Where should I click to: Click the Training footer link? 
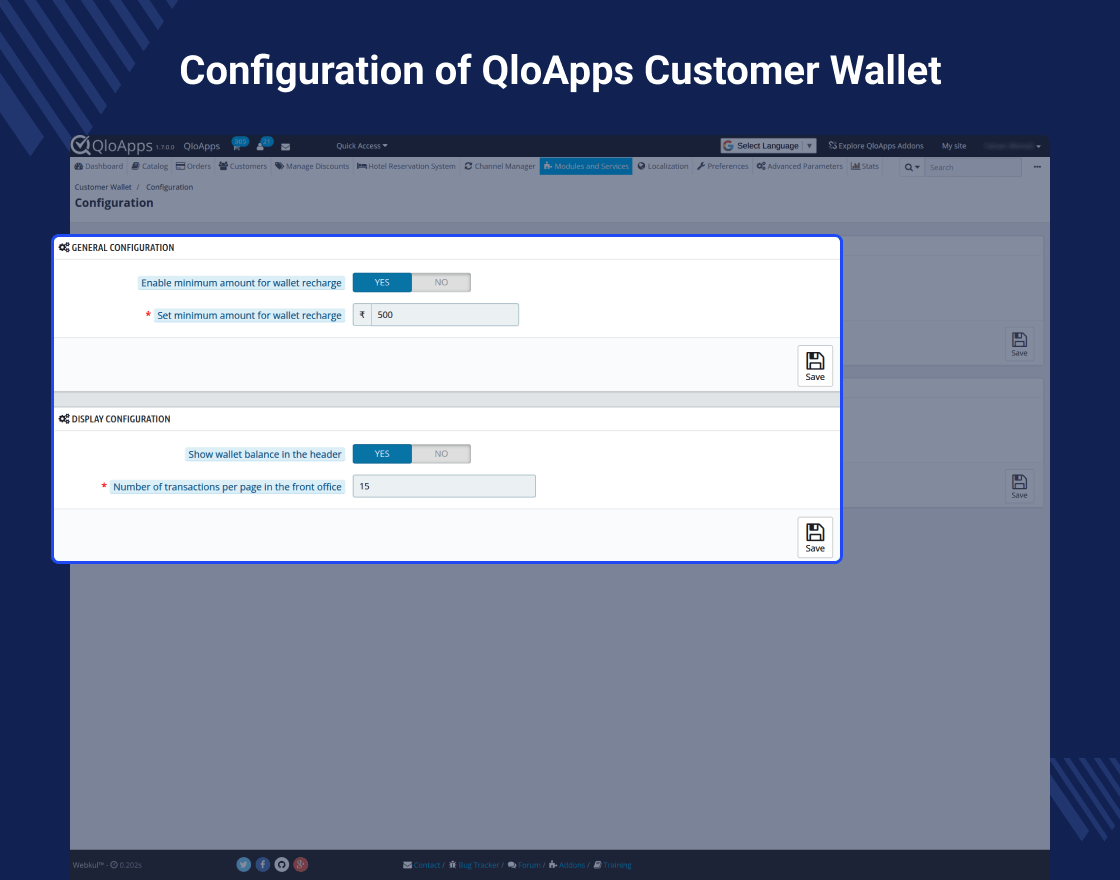(x=613, y=865)
